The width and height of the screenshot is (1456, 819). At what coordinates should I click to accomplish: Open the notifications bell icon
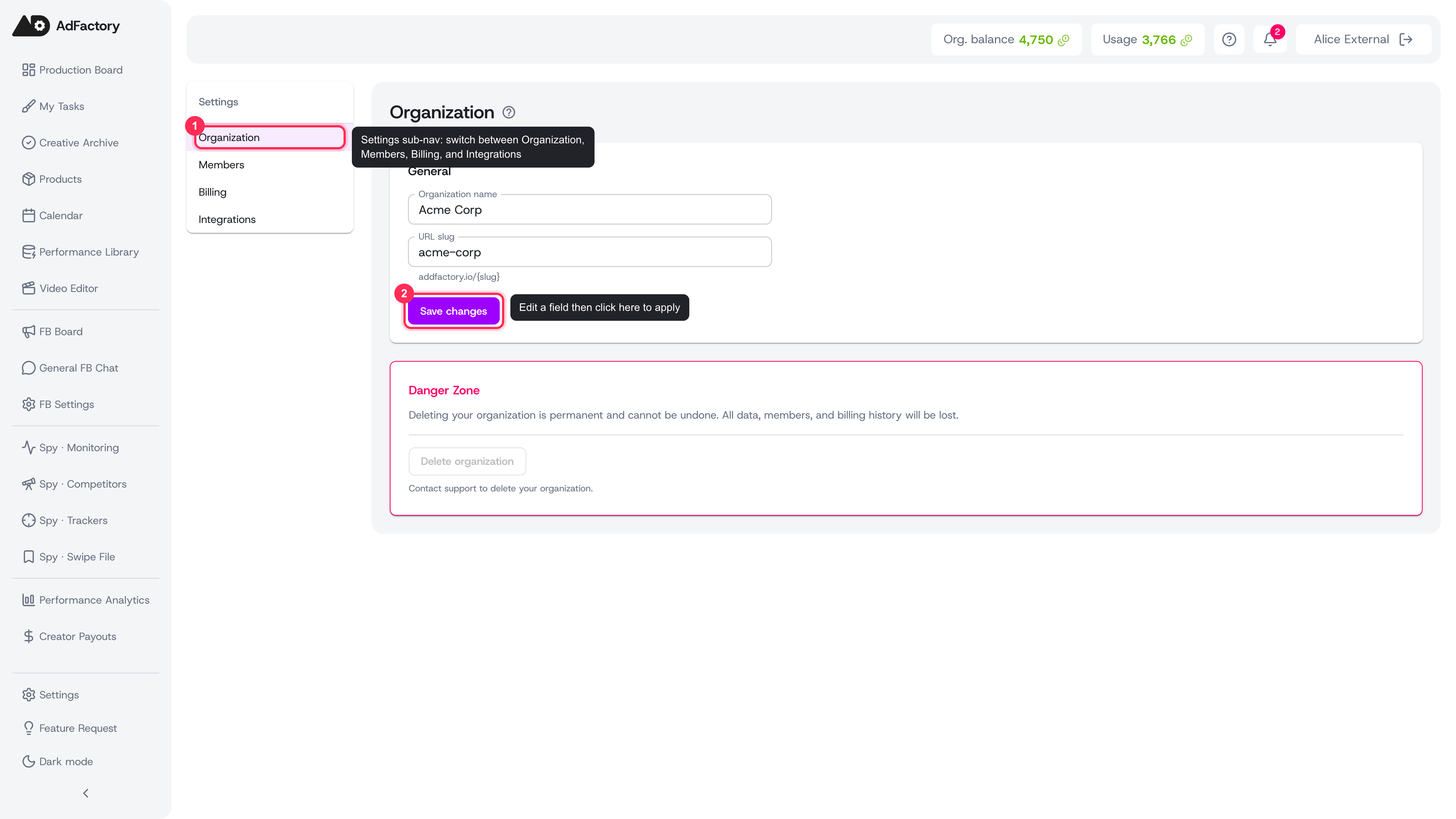[x=1269, y=39]
